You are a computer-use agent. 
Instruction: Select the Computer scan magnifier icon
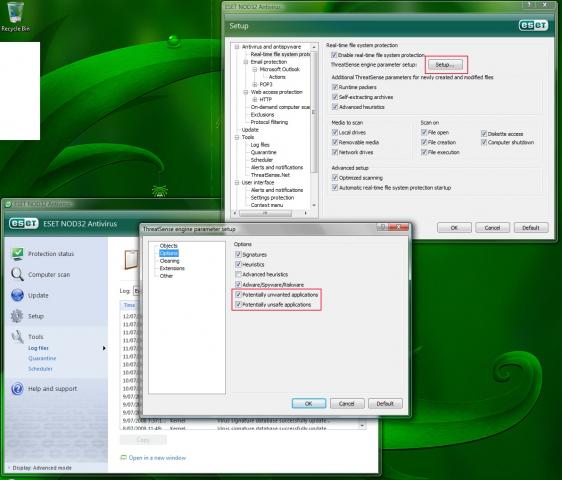pyautogui.click(x=17, y=274)
